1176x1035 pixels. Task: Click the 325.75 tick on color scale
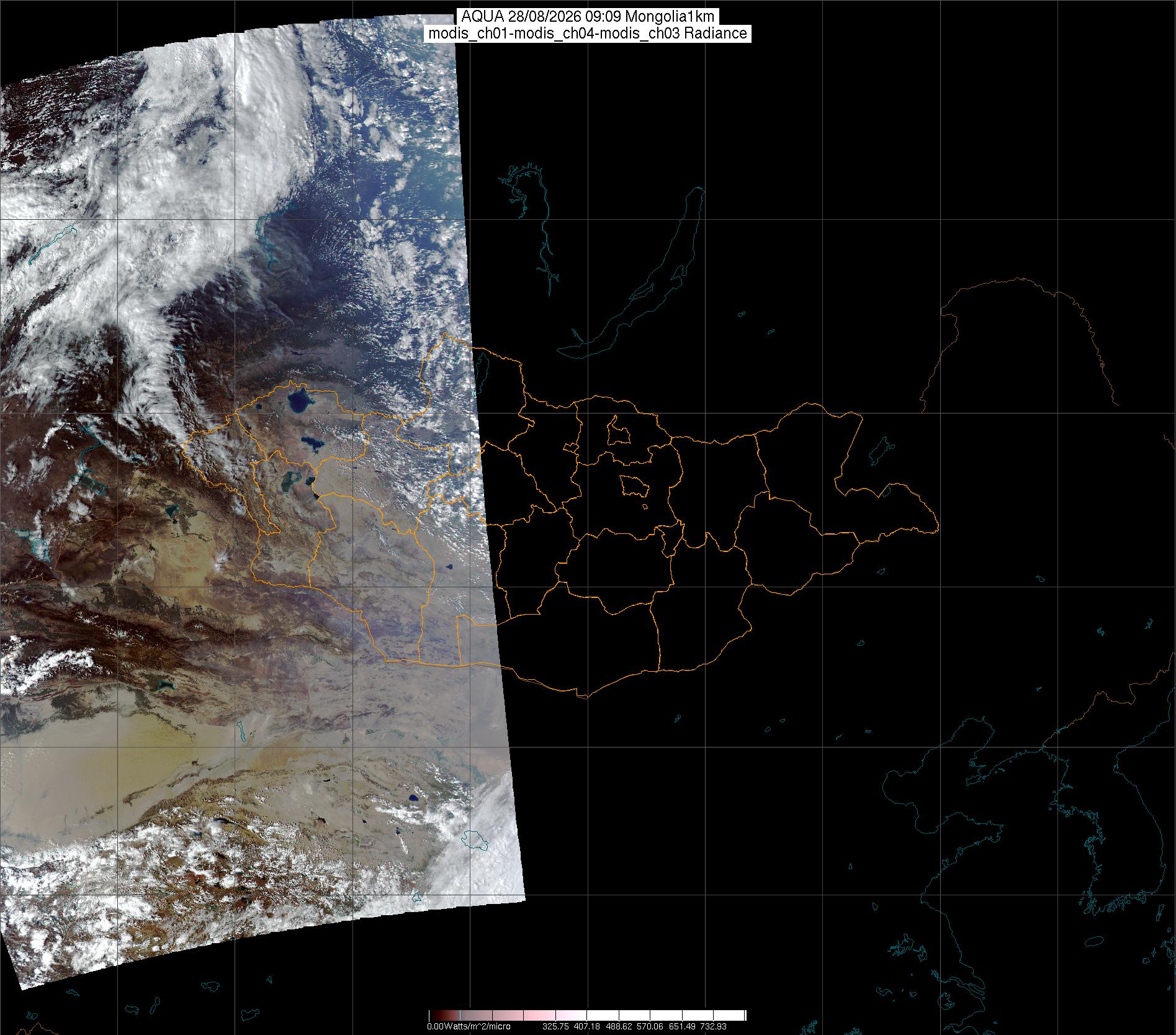pos(555,1026)
